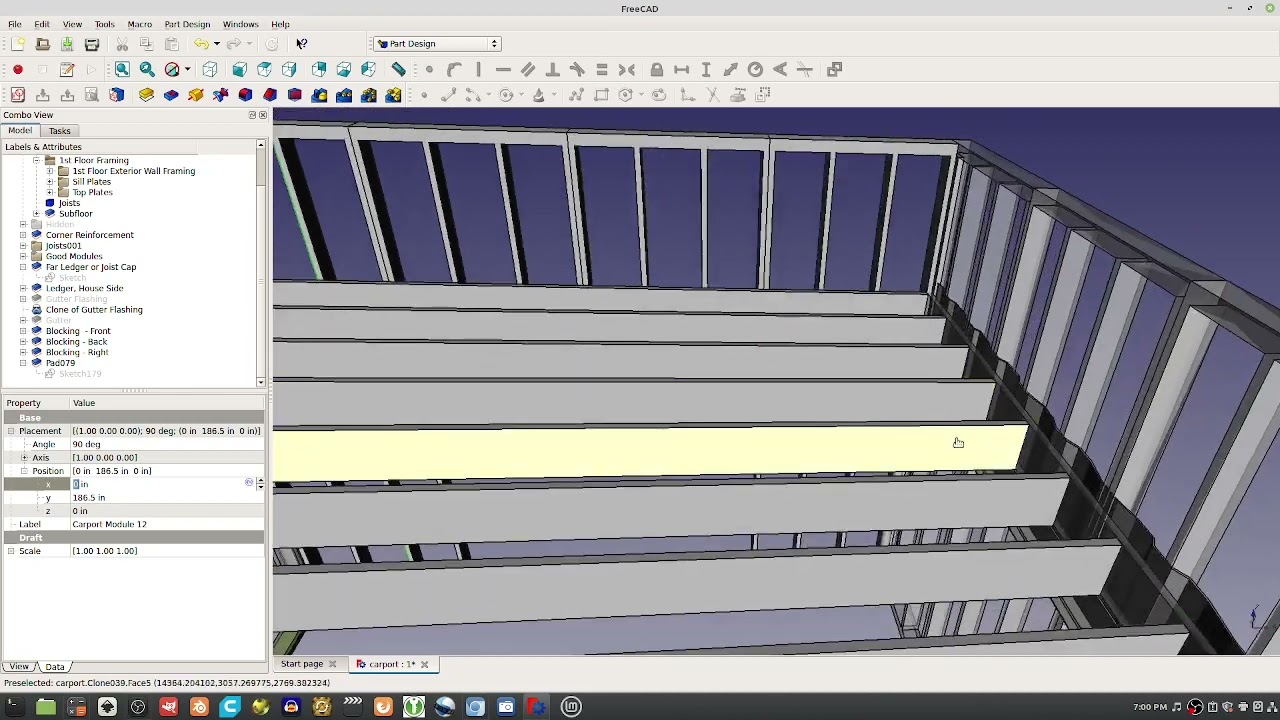Expand the Subfloor tree node
1280x720 pixels.
[x=37, y=214]
